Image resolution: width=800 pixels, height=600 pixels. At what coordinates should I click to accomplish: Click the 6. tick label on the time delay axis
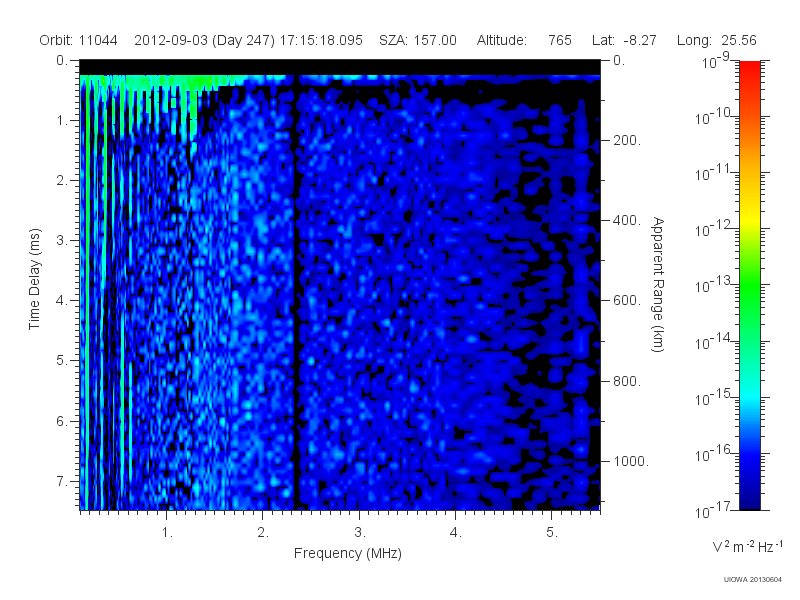(61, 421)
